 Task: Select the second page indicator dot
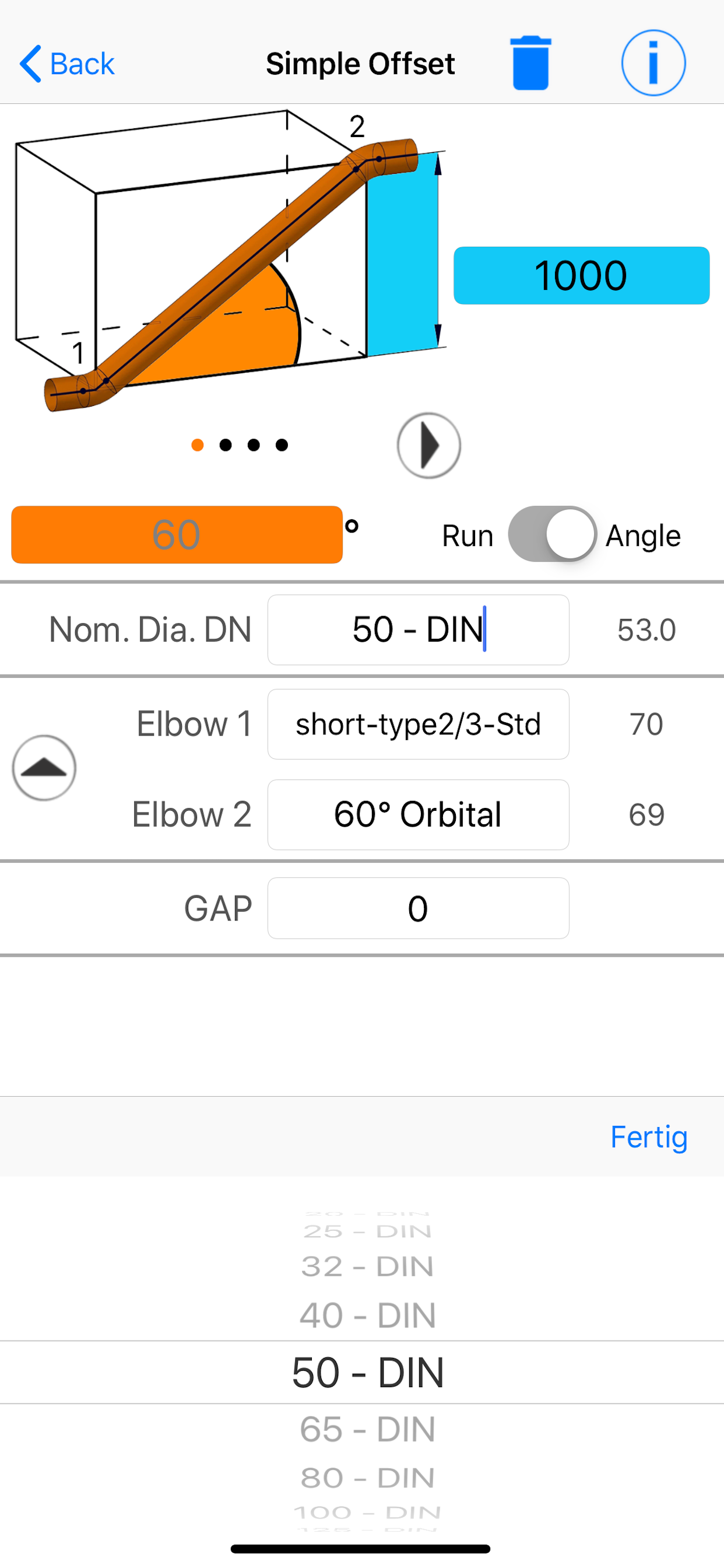226,445
